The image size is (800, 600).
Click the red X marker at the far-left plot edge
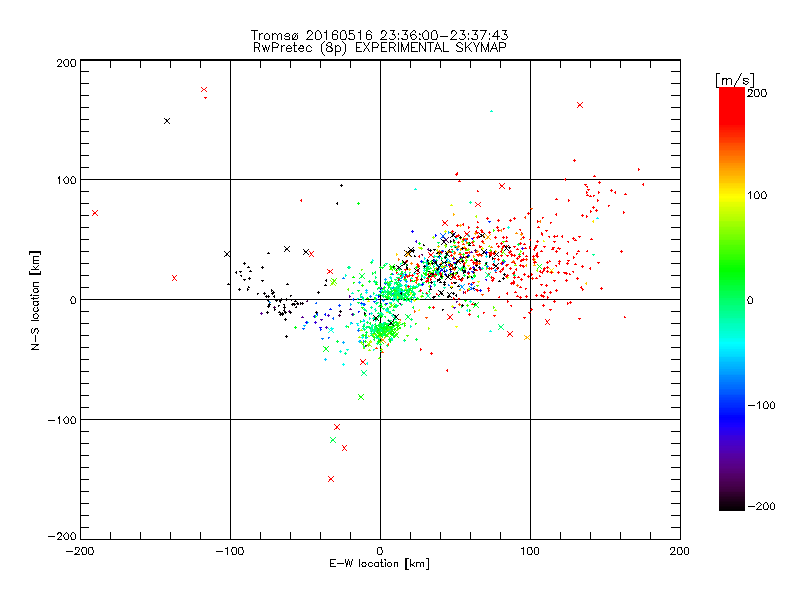point(95,213)
